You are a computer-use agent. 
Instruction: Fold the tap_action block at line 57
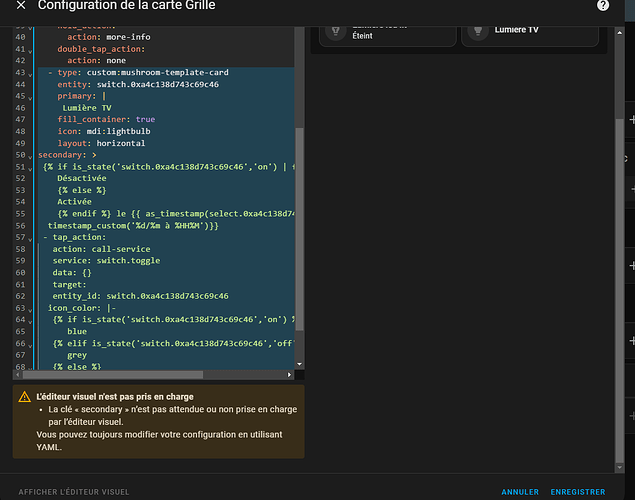(x=30, y=239)
